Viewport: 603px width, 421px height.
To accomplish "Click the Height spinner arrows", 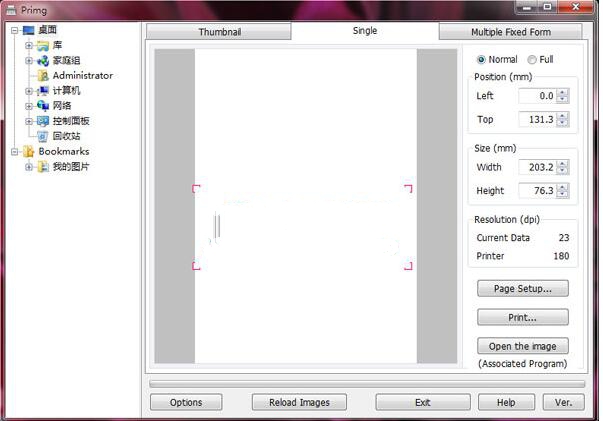I will tap(562, 191).
